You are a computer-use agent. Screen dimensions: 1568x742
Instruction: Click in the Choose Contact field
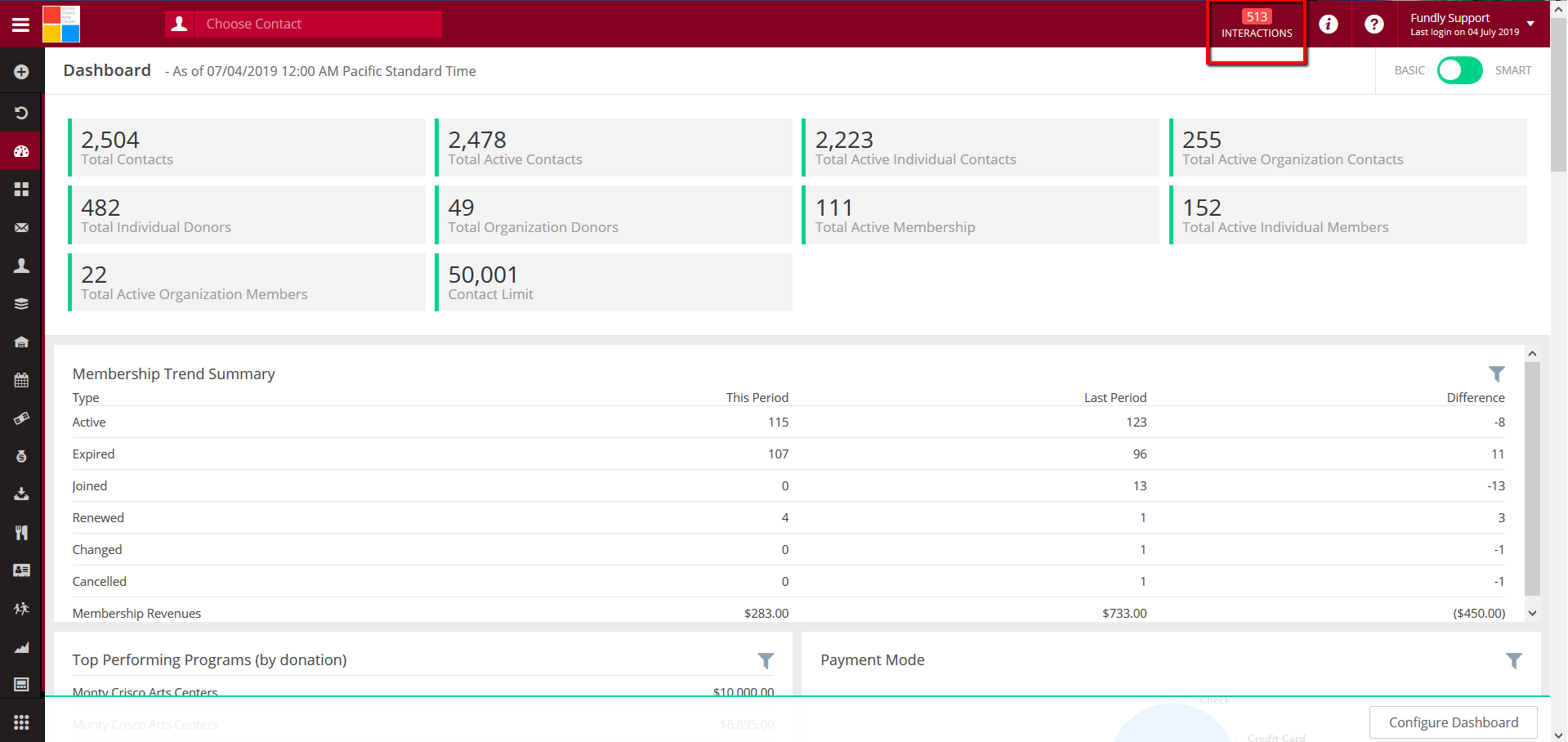(x=318, y=24)
